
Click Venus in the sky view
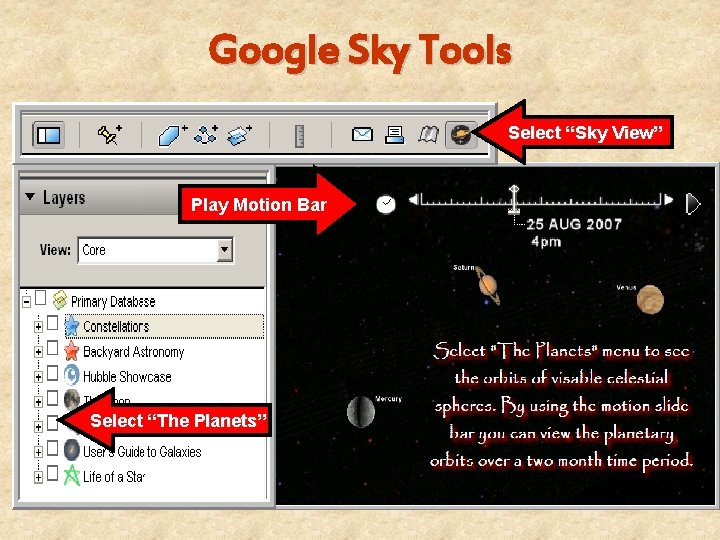650,300
